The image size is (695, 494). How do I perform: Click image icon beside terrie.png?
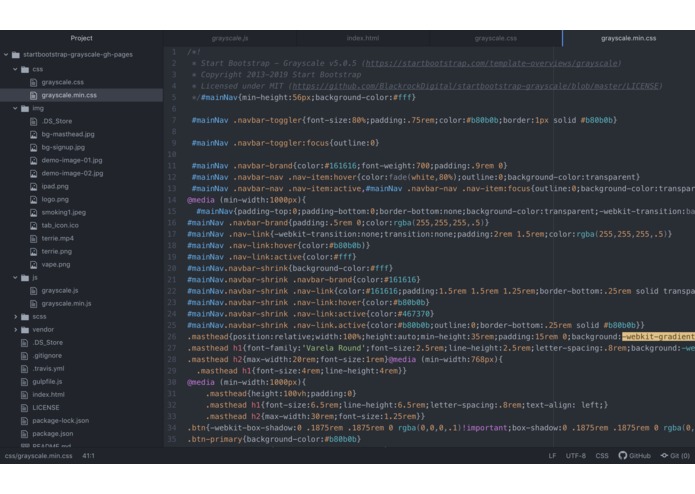point(33,251)
